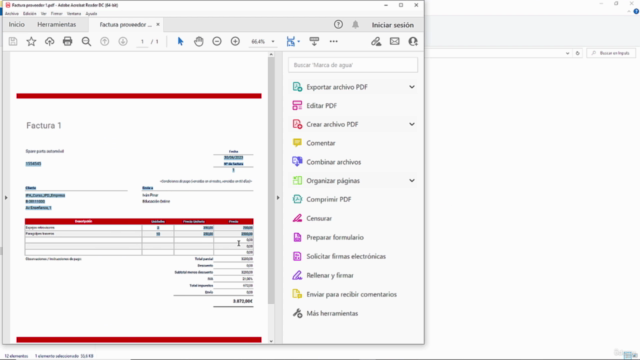Open Organizar páginas tool
This screenshot has width=640, height=360.
(333, 181)
